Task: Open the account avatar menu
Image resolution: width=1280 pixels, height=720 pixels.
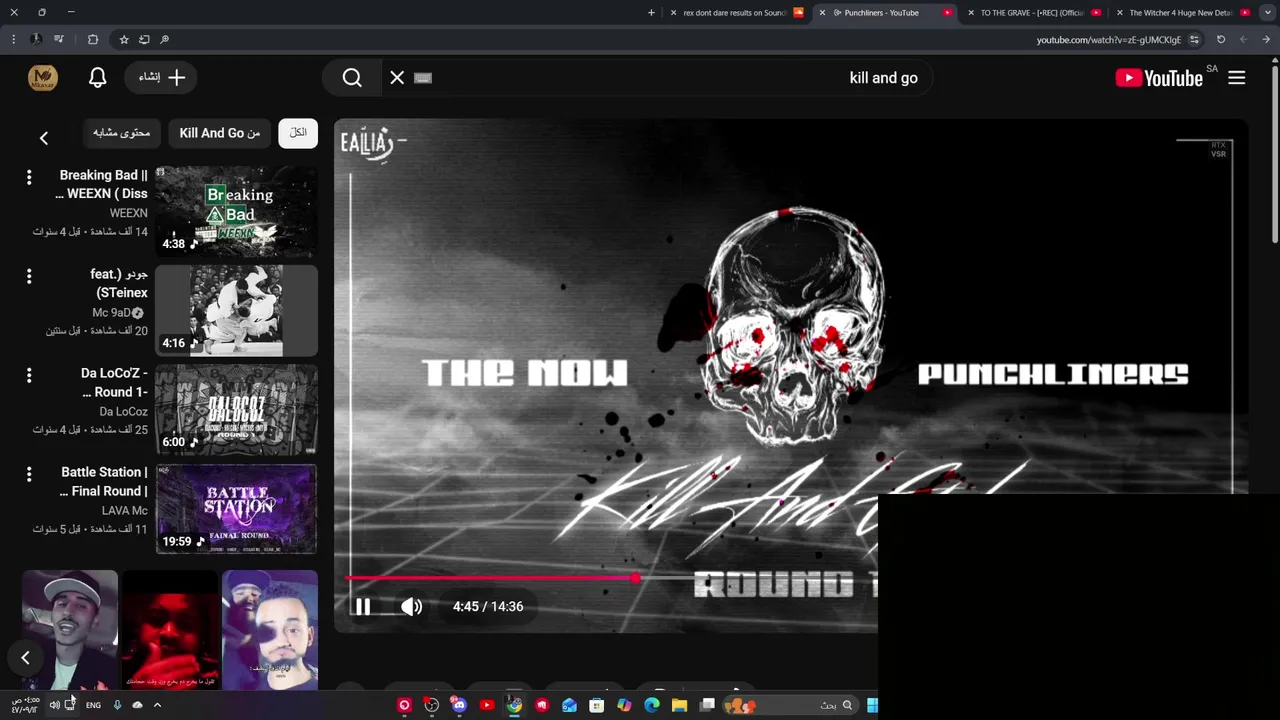Action: pyautogui.click(x=43, y=78)
